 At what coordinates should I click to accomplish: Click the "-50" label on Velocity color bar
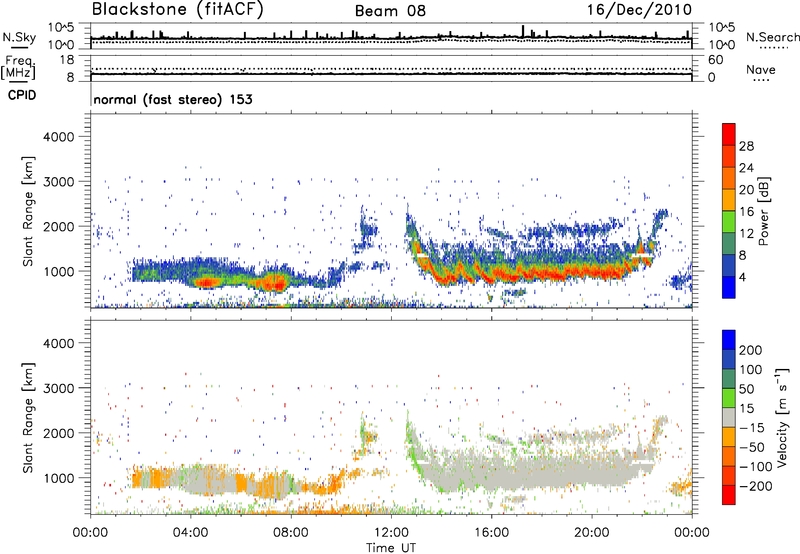click(x=752, y=447)
